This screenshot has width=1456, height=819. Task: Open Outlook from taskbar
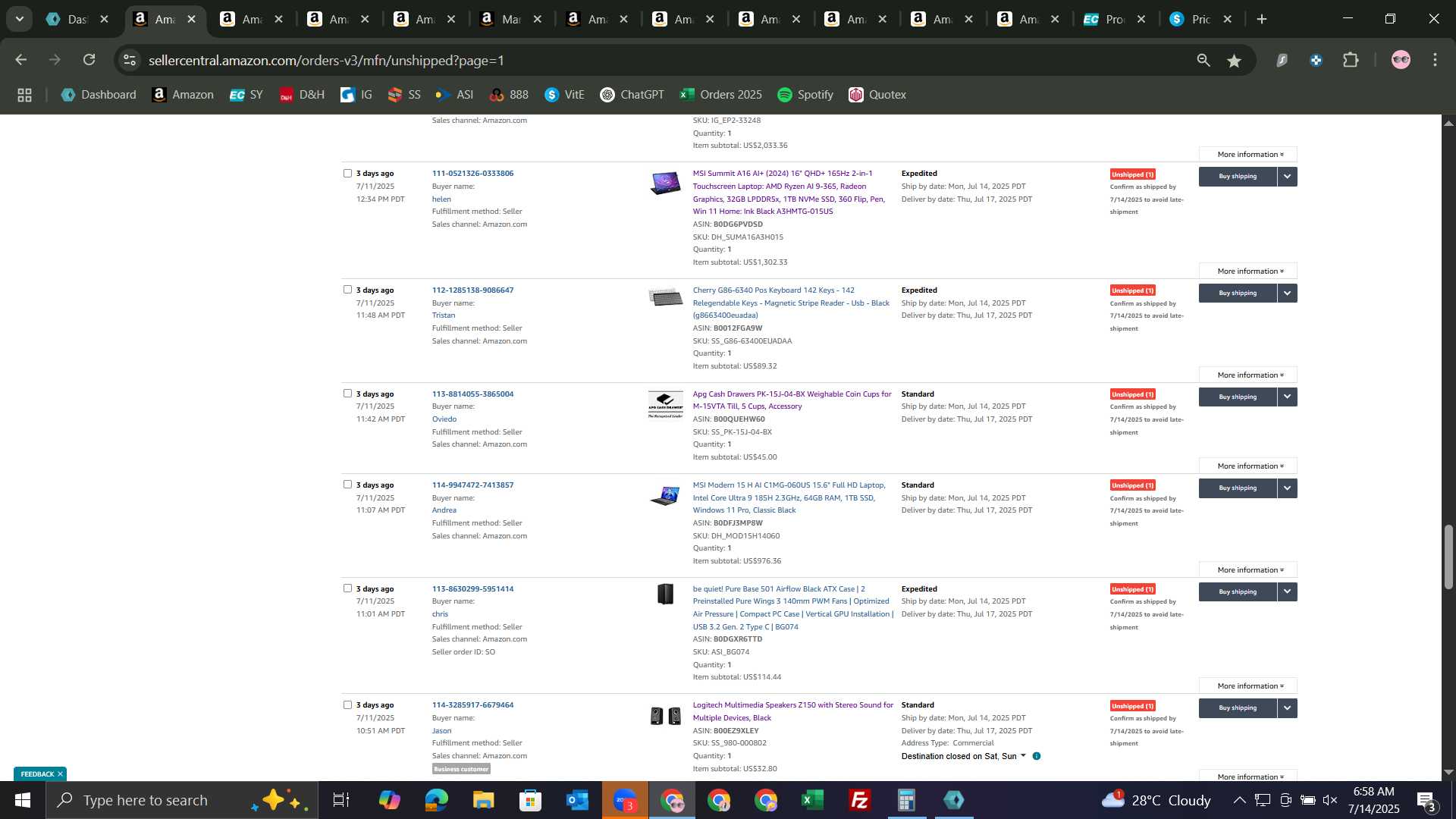tap(577, 800)
